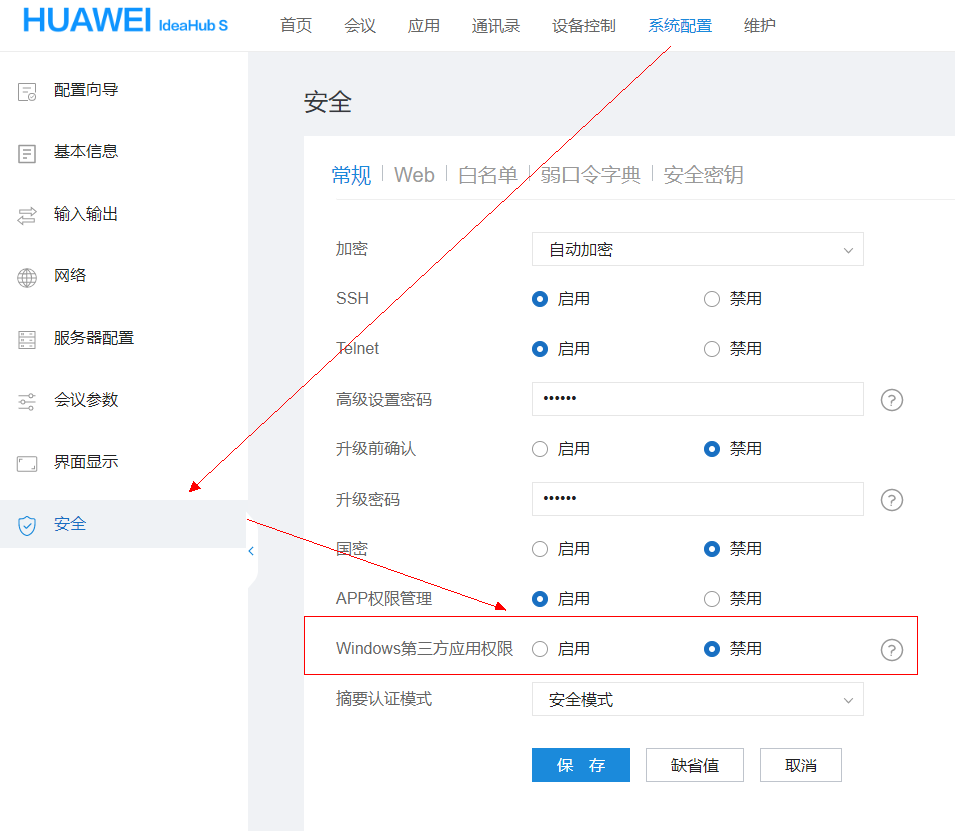Screen dimensions: 955x831
Task: Disable Telnet radio option
Action: point(712,349)
